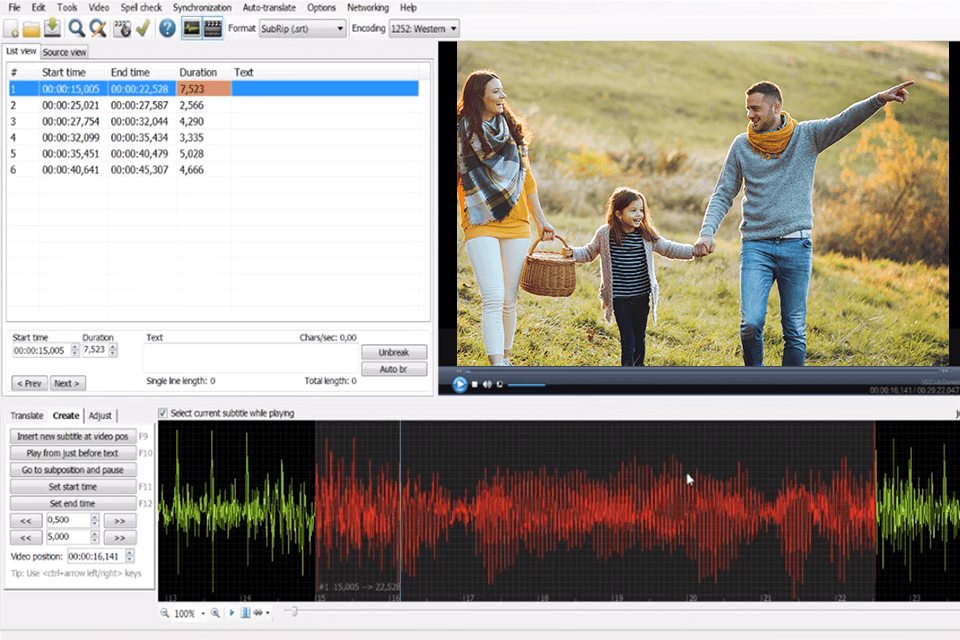Screen dimensions: 960x640
Task: Zoom out the waveform with the minus magnifier
Action: coord(166,613)
